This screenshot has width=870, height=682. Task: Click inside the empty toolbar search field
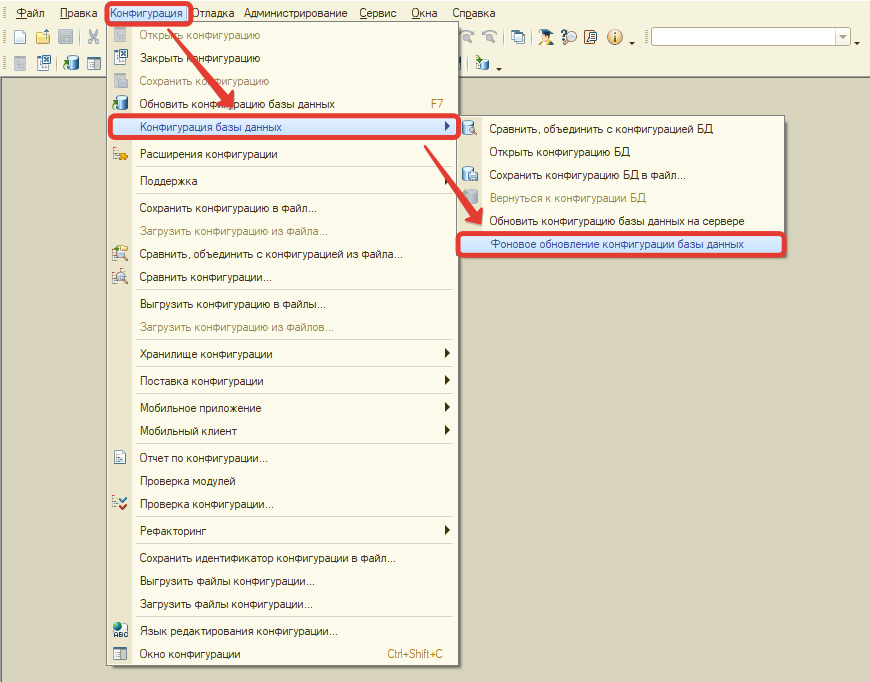coord(744,37)
